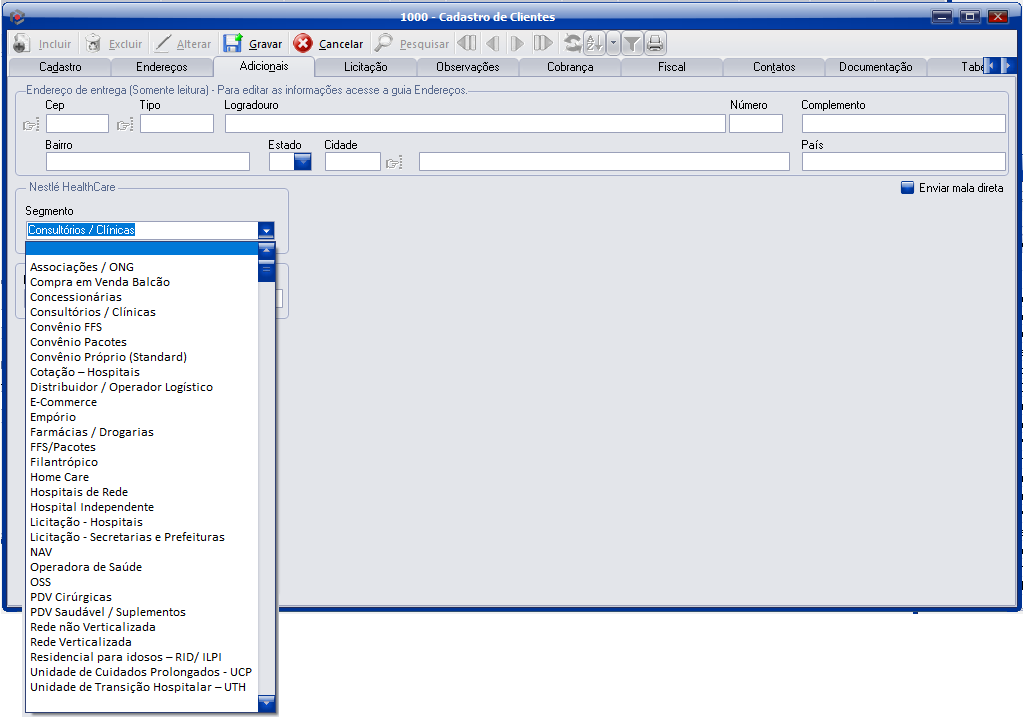
Task: Click the red Cancelar X icon
Action: pyautogui.click(x=303, y=44)
